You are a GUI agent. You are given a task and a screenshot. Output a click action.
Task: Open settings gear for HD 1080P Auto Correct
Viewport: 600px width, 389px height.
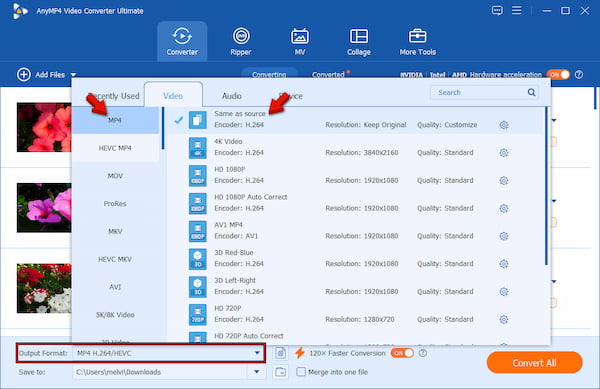[504, 208]
